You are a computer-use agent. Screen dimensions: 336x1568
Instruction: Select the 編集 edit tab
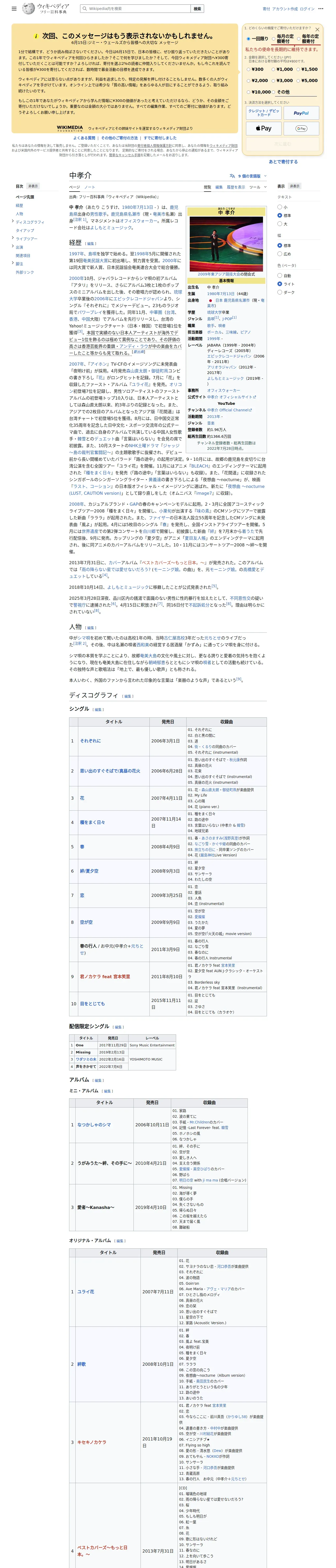point(219,187)
